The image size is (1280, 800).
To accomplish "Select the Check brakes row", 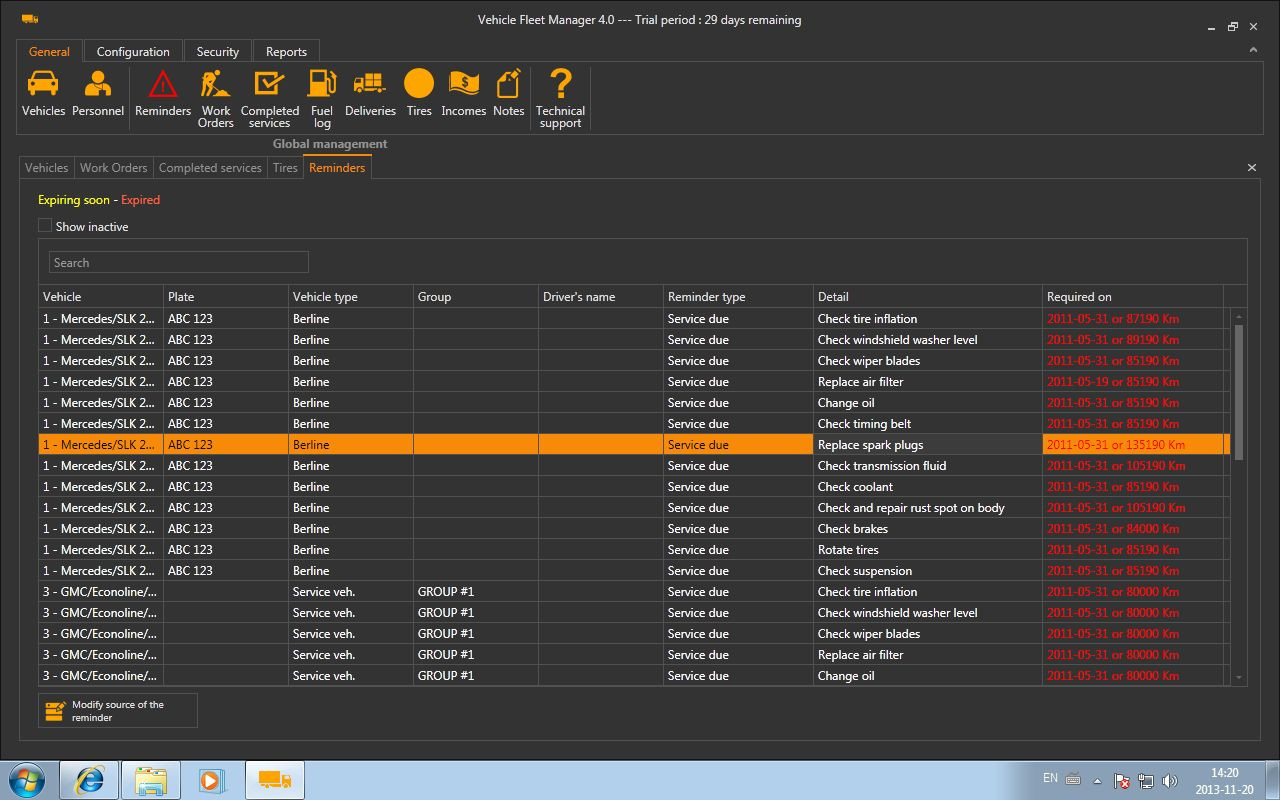I will pyautogui.click(x=635, y=529).
